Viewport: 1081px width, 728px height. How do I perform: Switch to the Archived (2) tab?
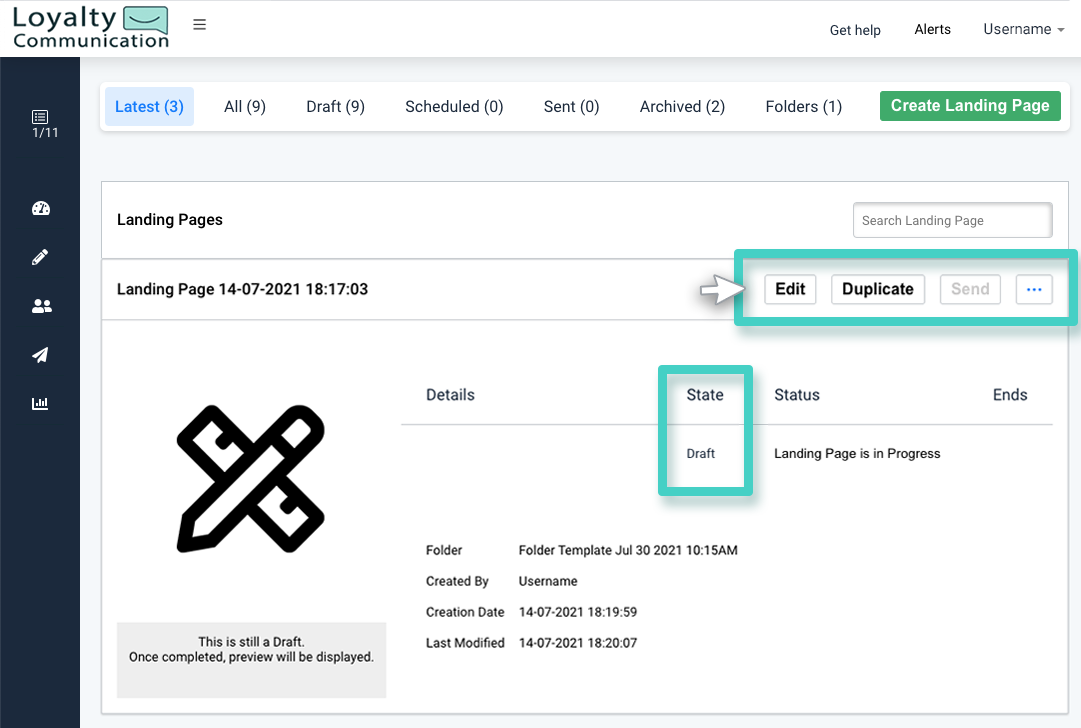click(683, 107)
